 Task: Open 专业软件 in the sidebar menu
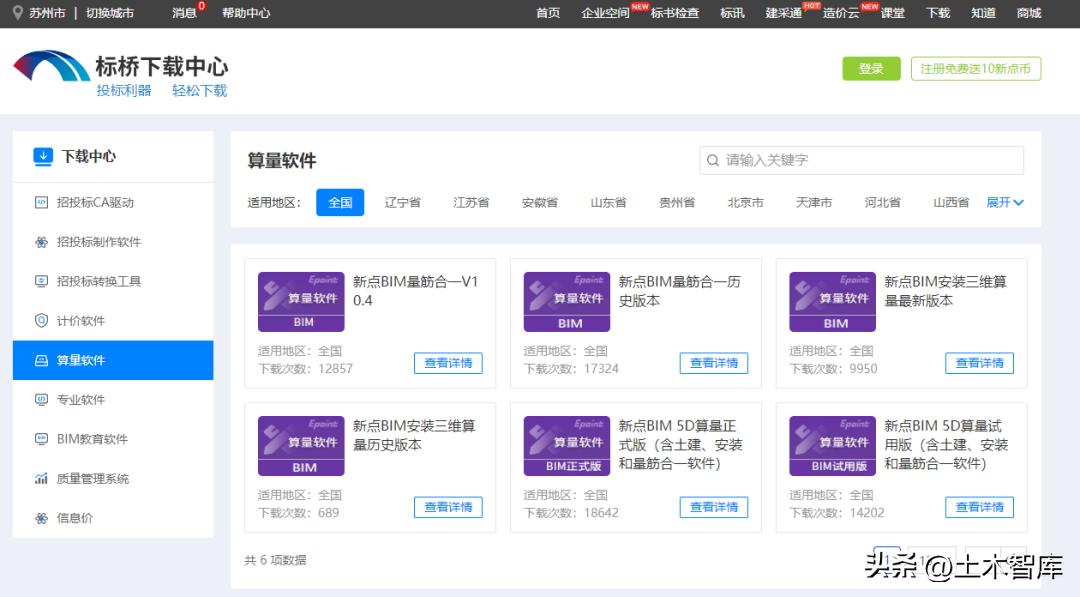81,400
